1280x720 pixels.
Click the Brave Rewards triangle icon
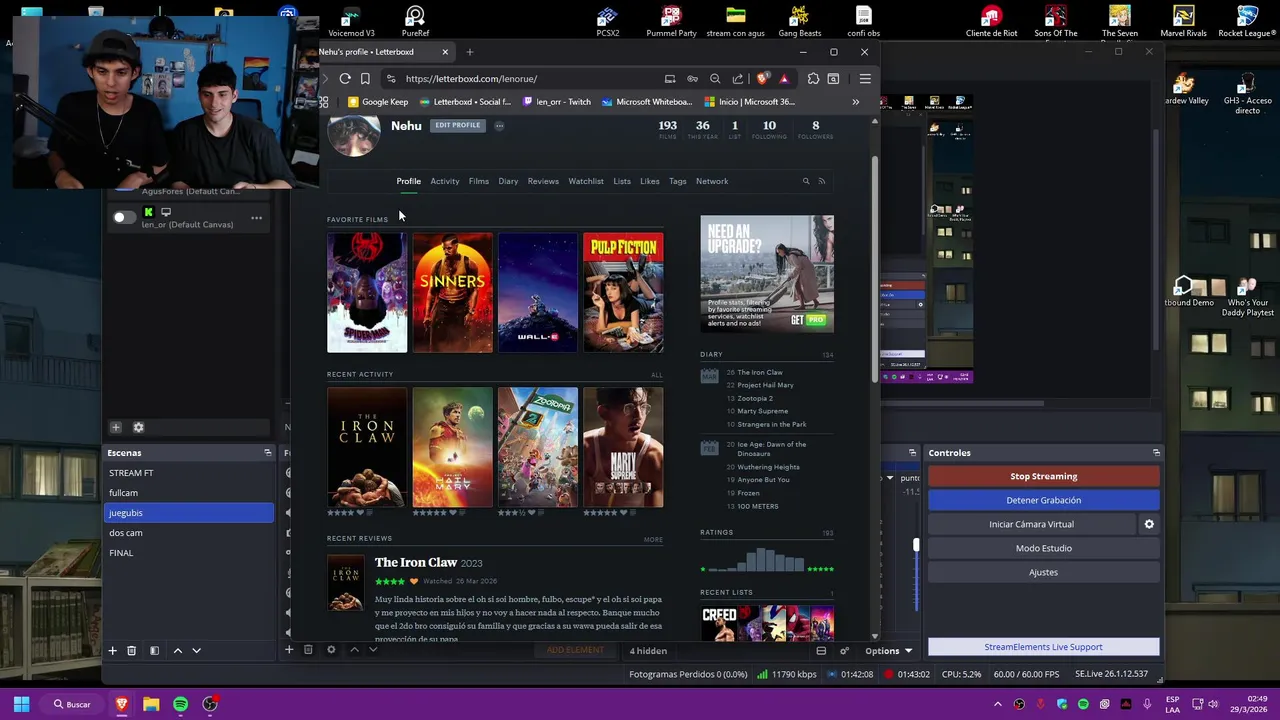[x=784, y=79]
